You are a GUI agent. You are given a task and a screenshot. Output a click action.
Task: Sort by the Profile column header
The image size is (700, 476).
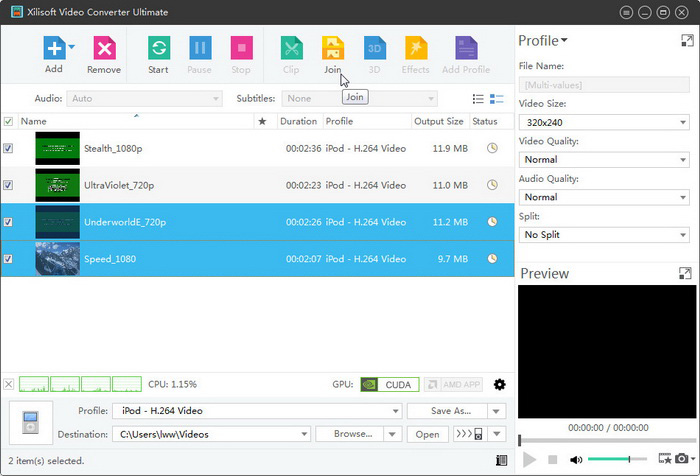tap(367, 121)
